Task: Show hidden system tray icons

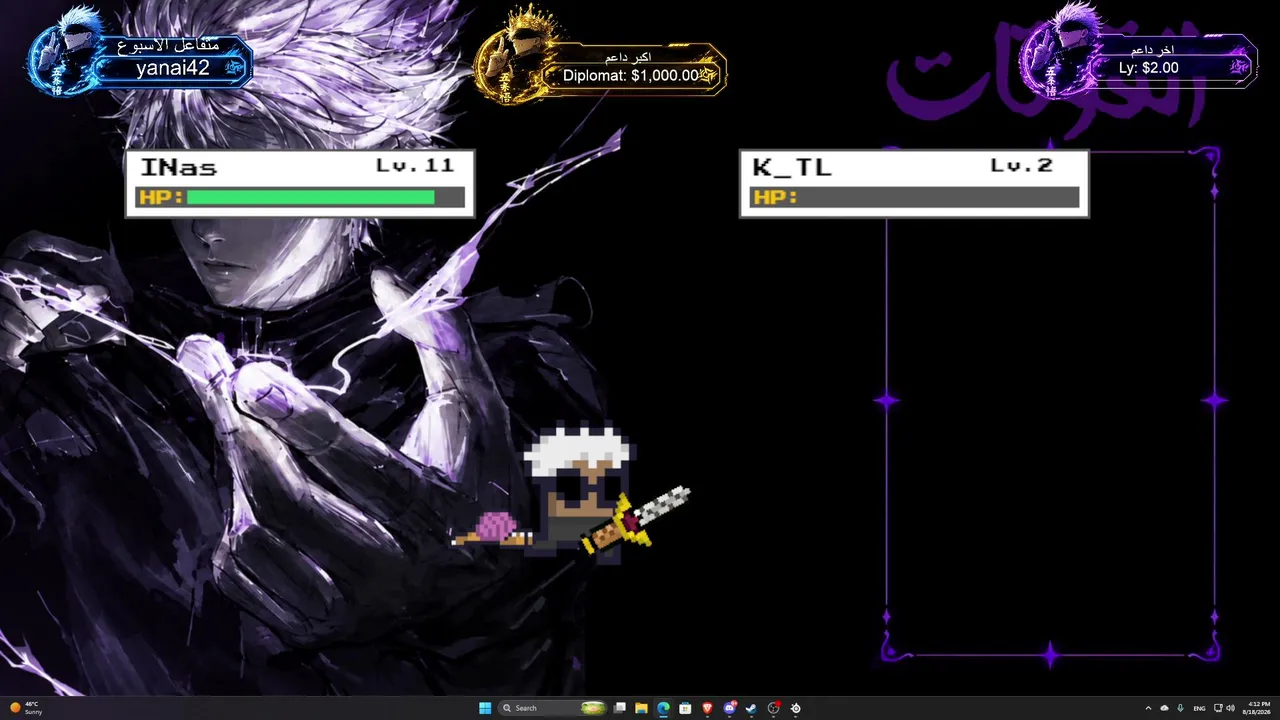Action: click(1148, 708)
